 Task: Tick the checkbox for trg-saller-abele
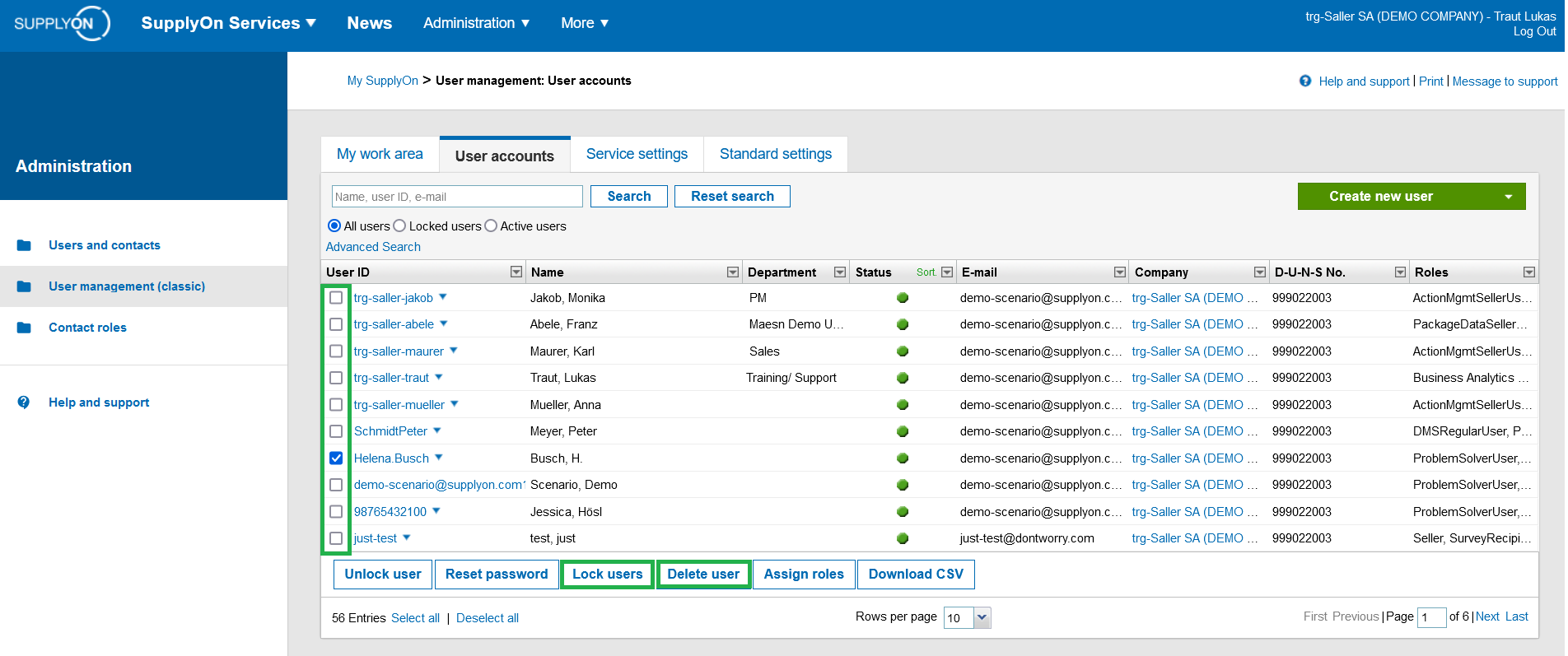coord(336,324)
